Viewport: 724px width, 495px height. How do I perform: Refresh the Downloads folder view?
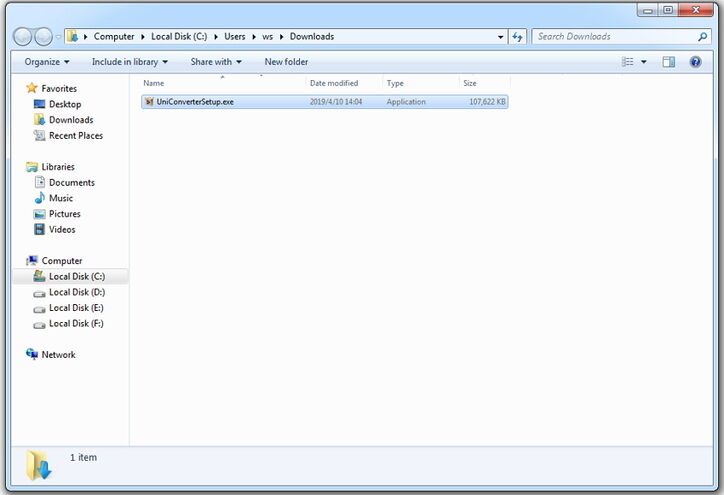[x=517, y=37]
